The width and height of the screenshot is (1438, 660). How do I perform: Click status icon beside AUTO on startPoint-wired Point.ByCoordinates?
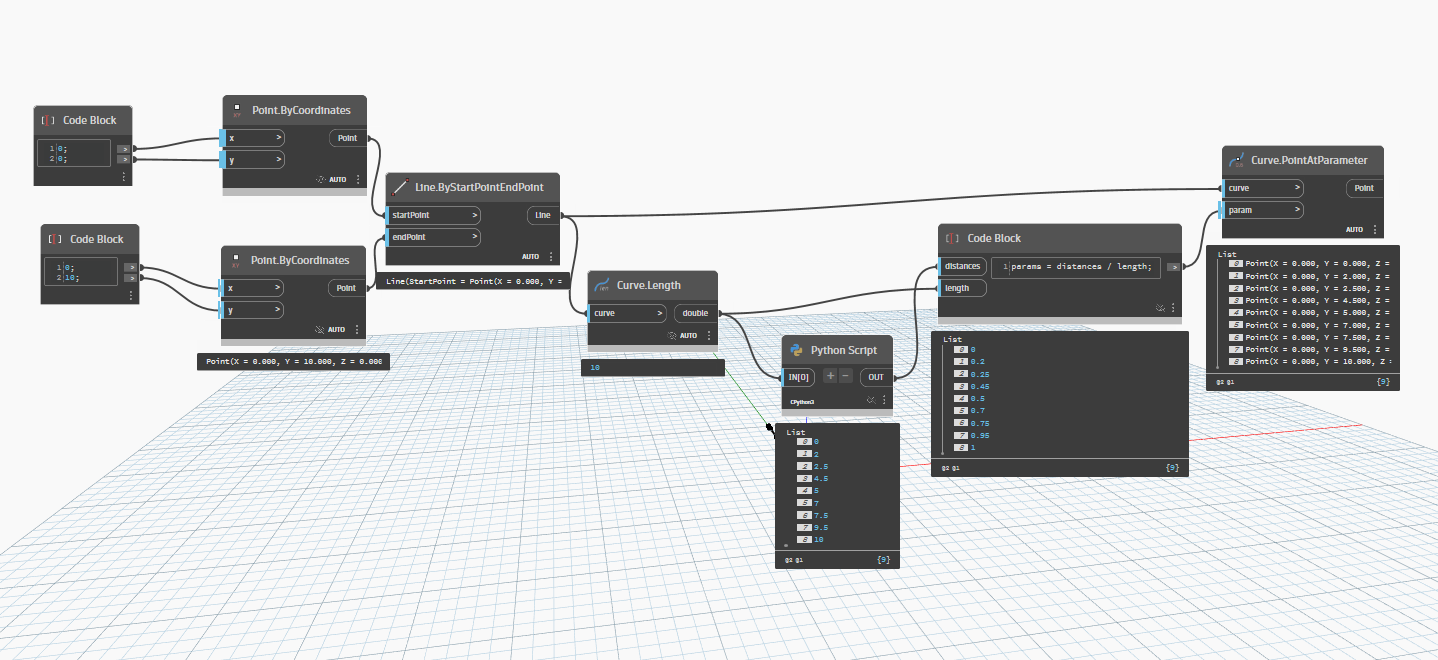[320, 180]
